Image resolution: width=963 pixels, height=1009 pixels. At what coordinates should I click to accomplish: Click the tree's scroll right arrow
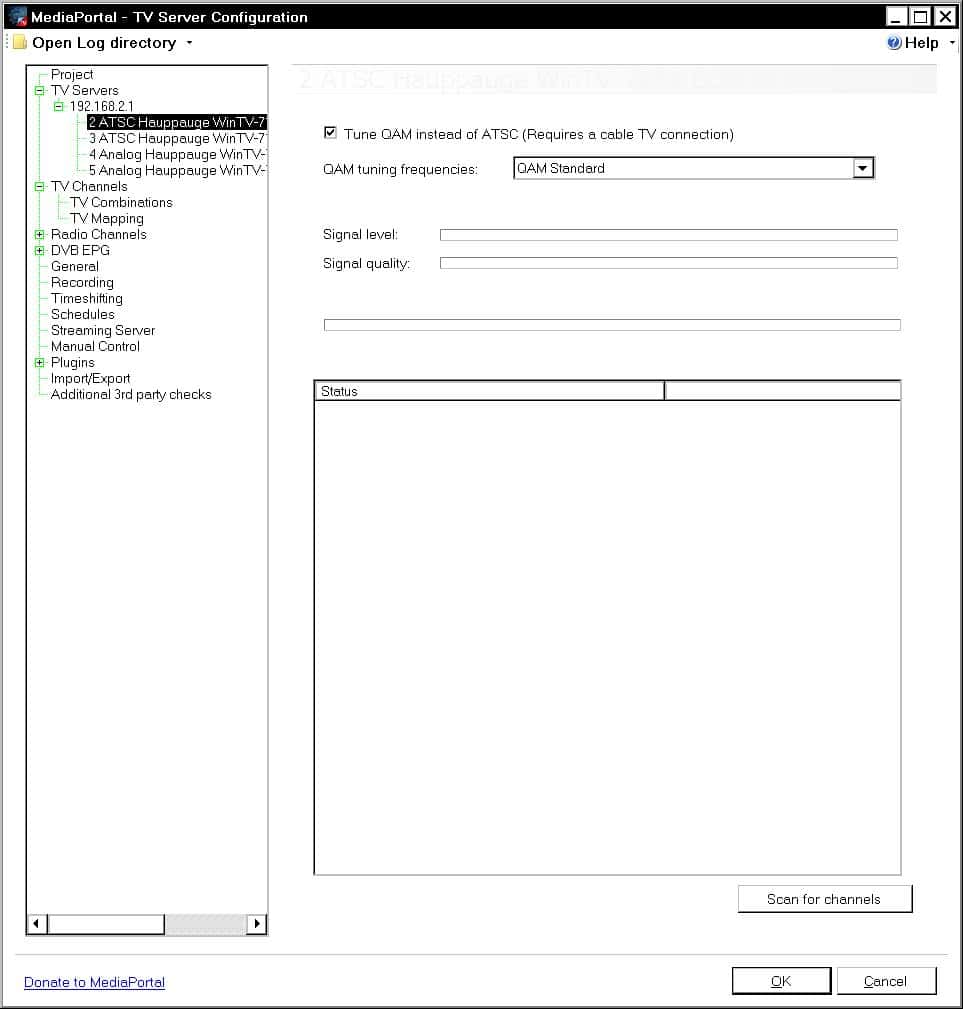[x=257, y=924]
